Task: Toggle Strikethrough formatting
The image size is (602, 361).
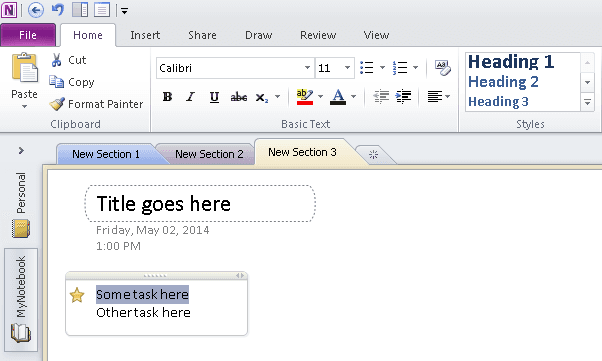Action: click(x=238, y=97)
